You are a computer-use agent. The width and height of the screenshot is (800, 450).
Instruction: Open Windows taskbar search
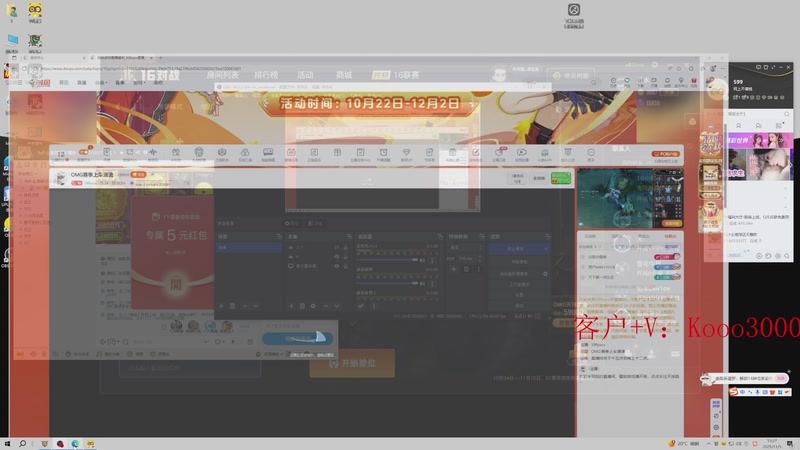click(x=22, y=444)
